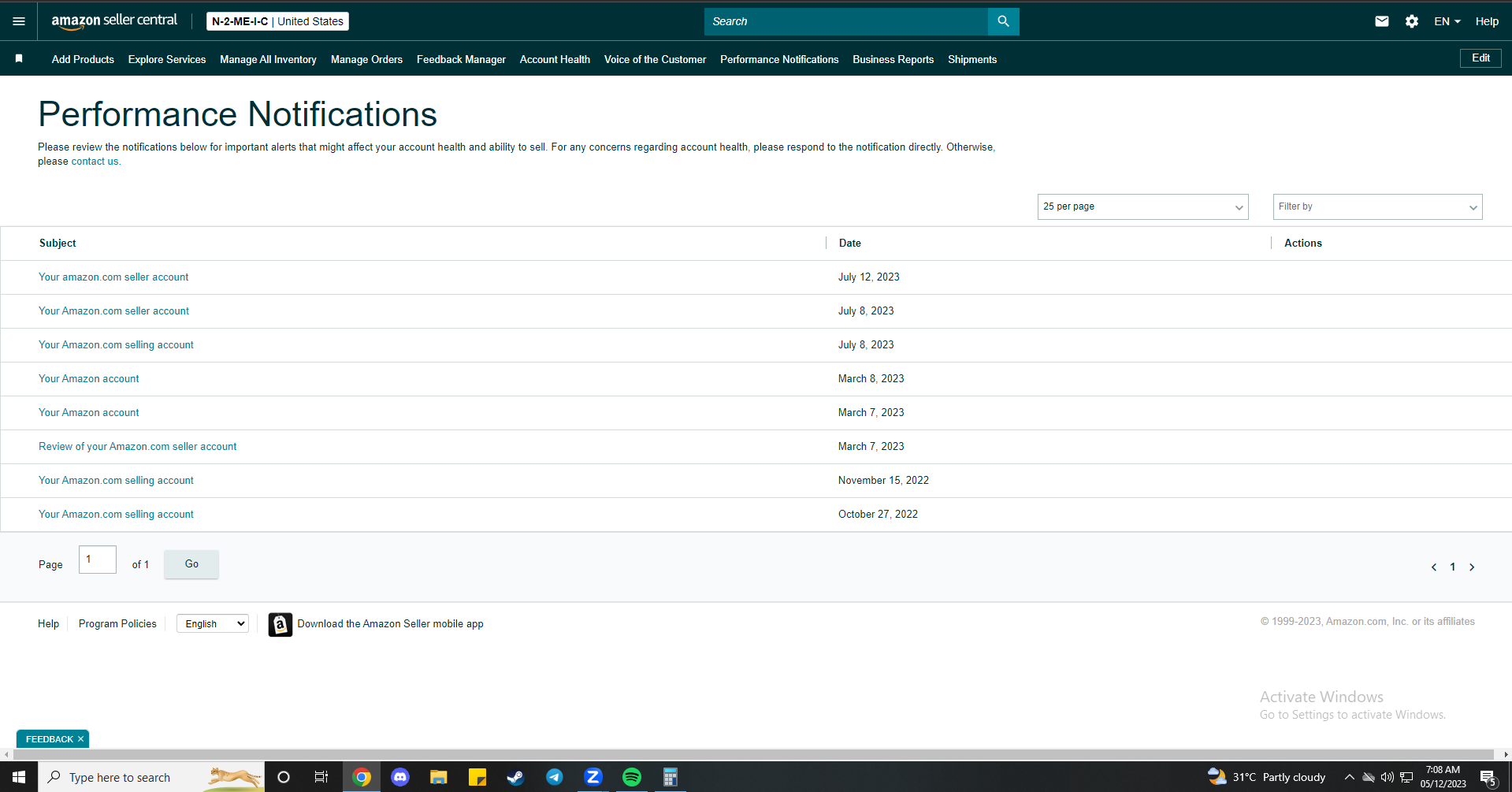
Task: Open Task View on the taskbar
Action: coord(321,777)
